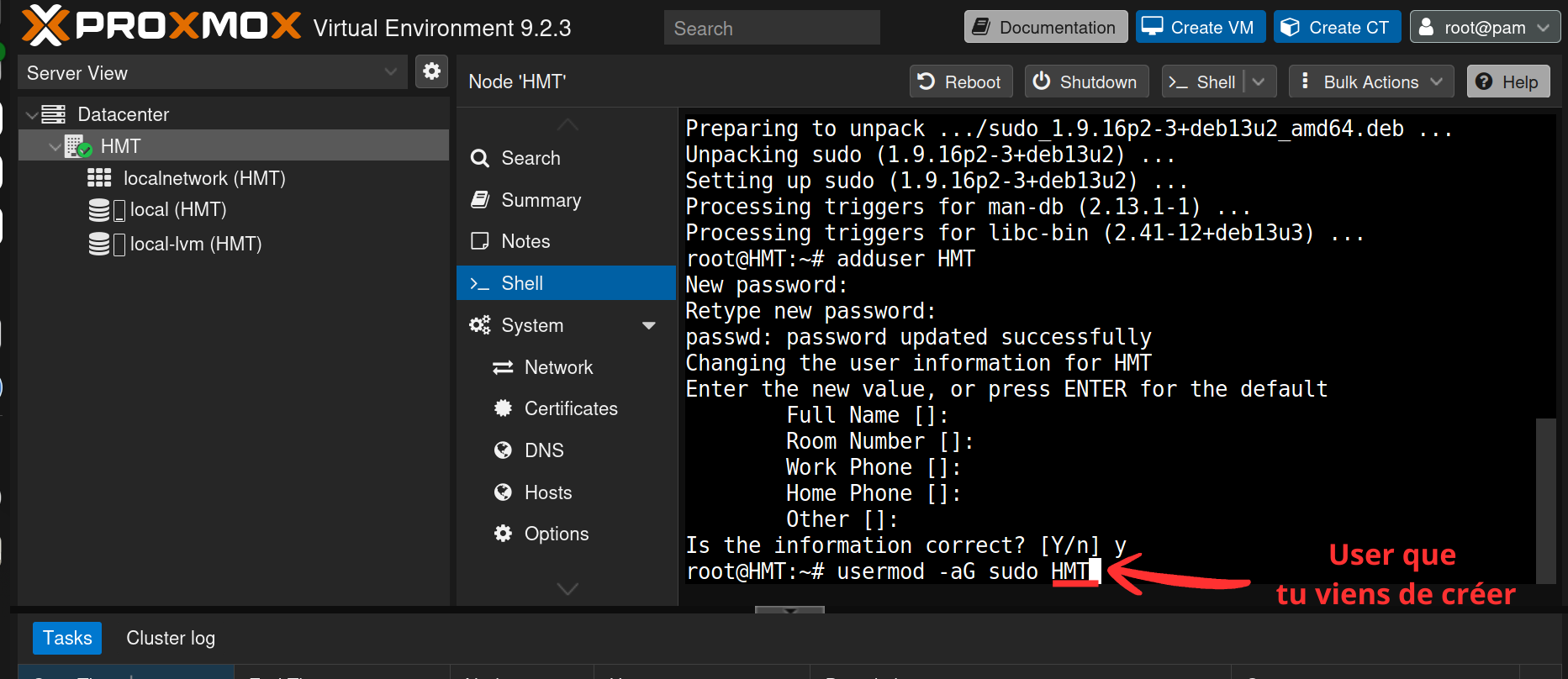The height and width of the screenshot is (679, 1568).
Task: Click the Create VM monitor icon
Action: [x=1152, y=26]
